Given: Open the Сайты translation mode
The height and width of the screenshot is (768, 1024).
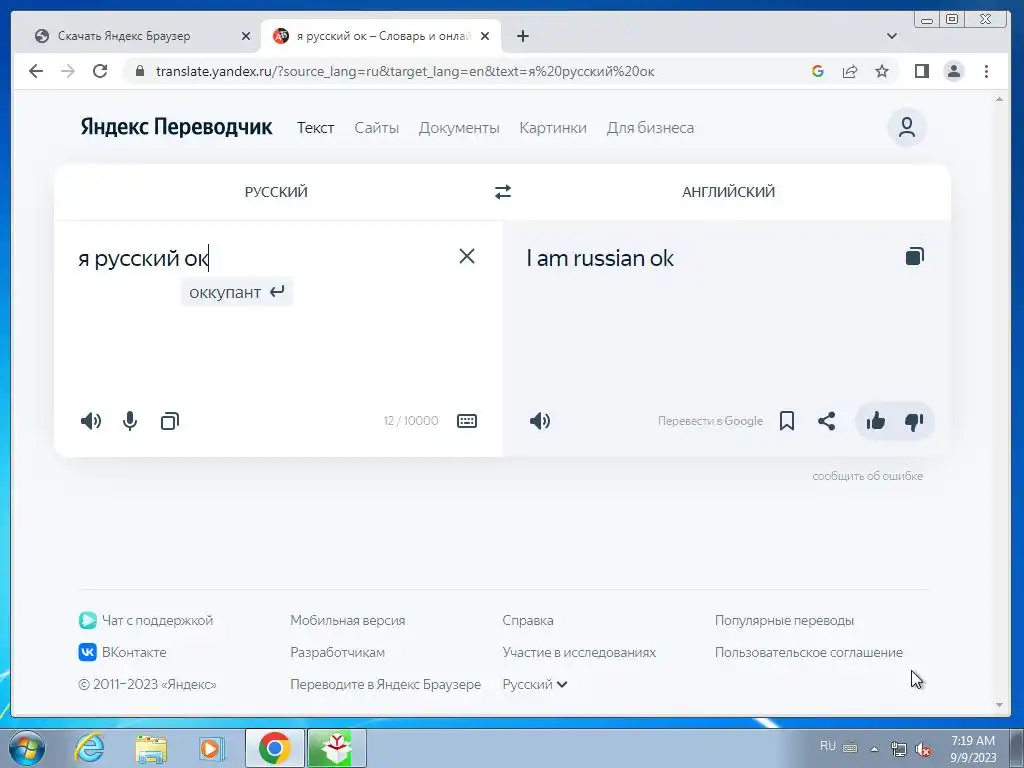Looking at the screenshot, I should [x=376, y=128].
